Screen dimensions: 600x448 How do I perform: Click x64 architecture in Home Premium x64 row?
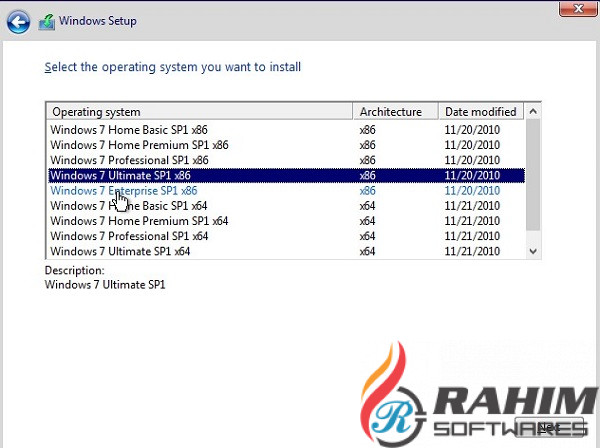pyautogui.click(x=367, y=221)
